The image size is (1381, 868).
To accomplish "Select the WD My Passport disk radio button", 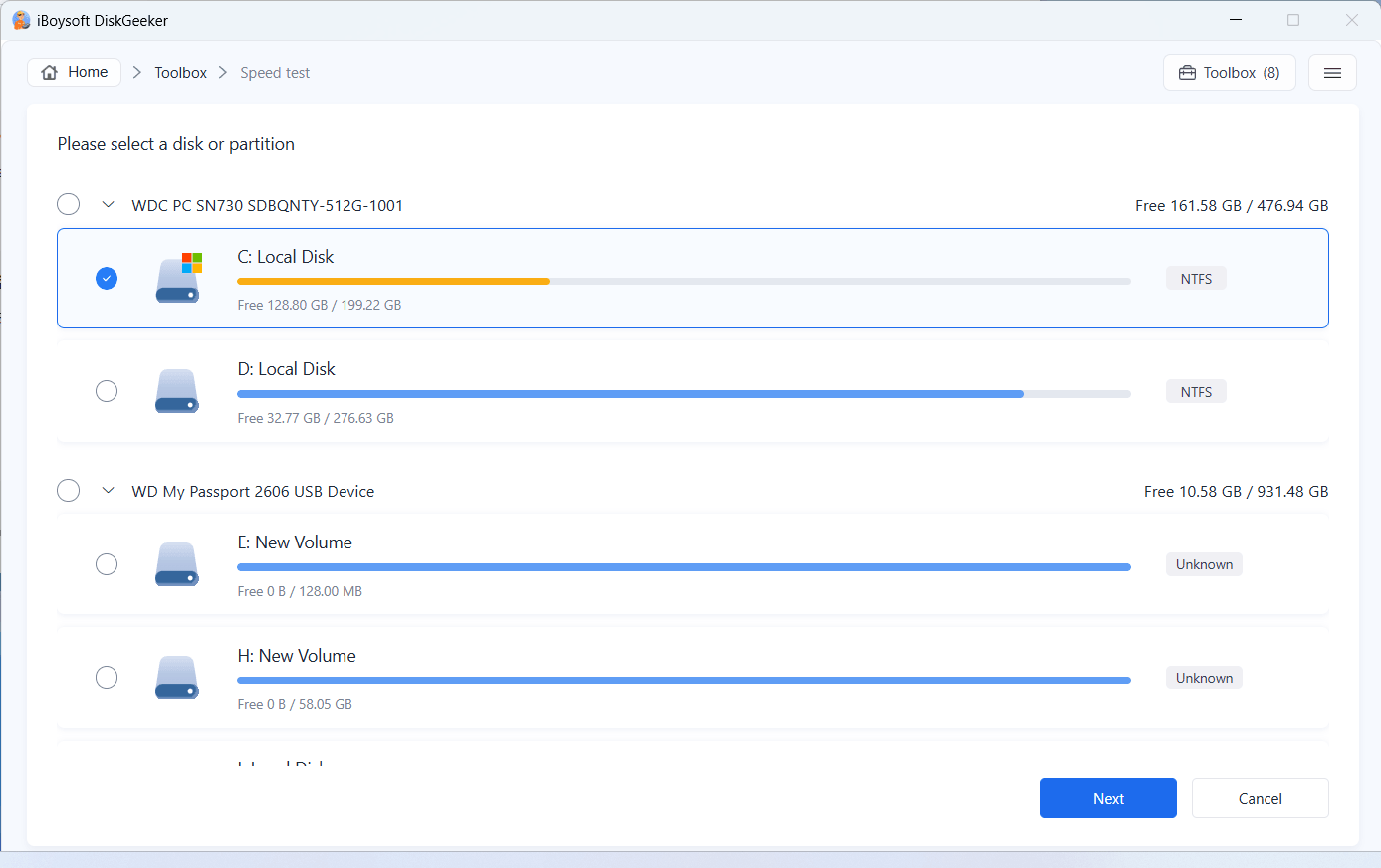I will (68, 490).
